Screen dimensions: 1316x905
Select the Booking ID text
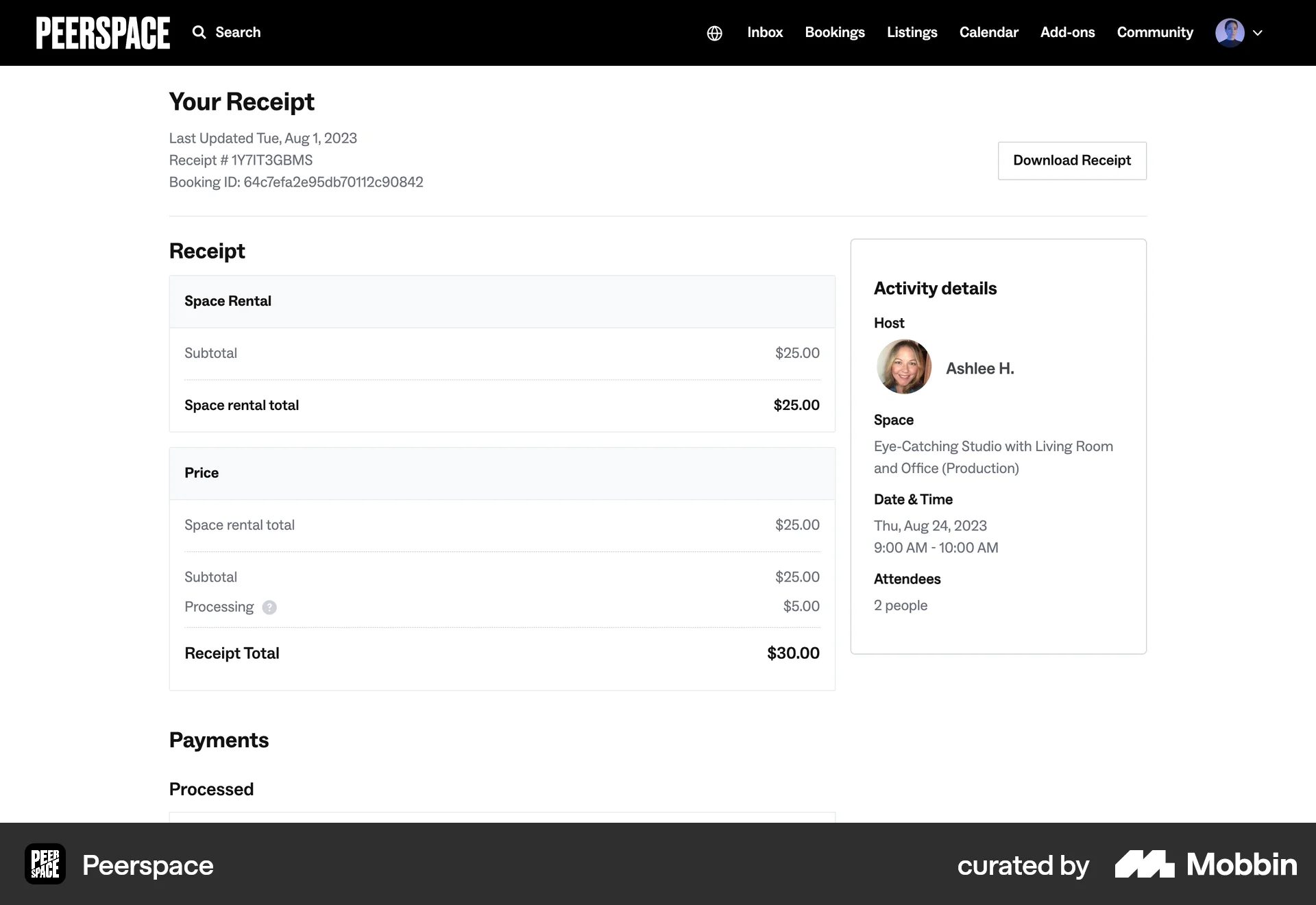coord(296,182)
